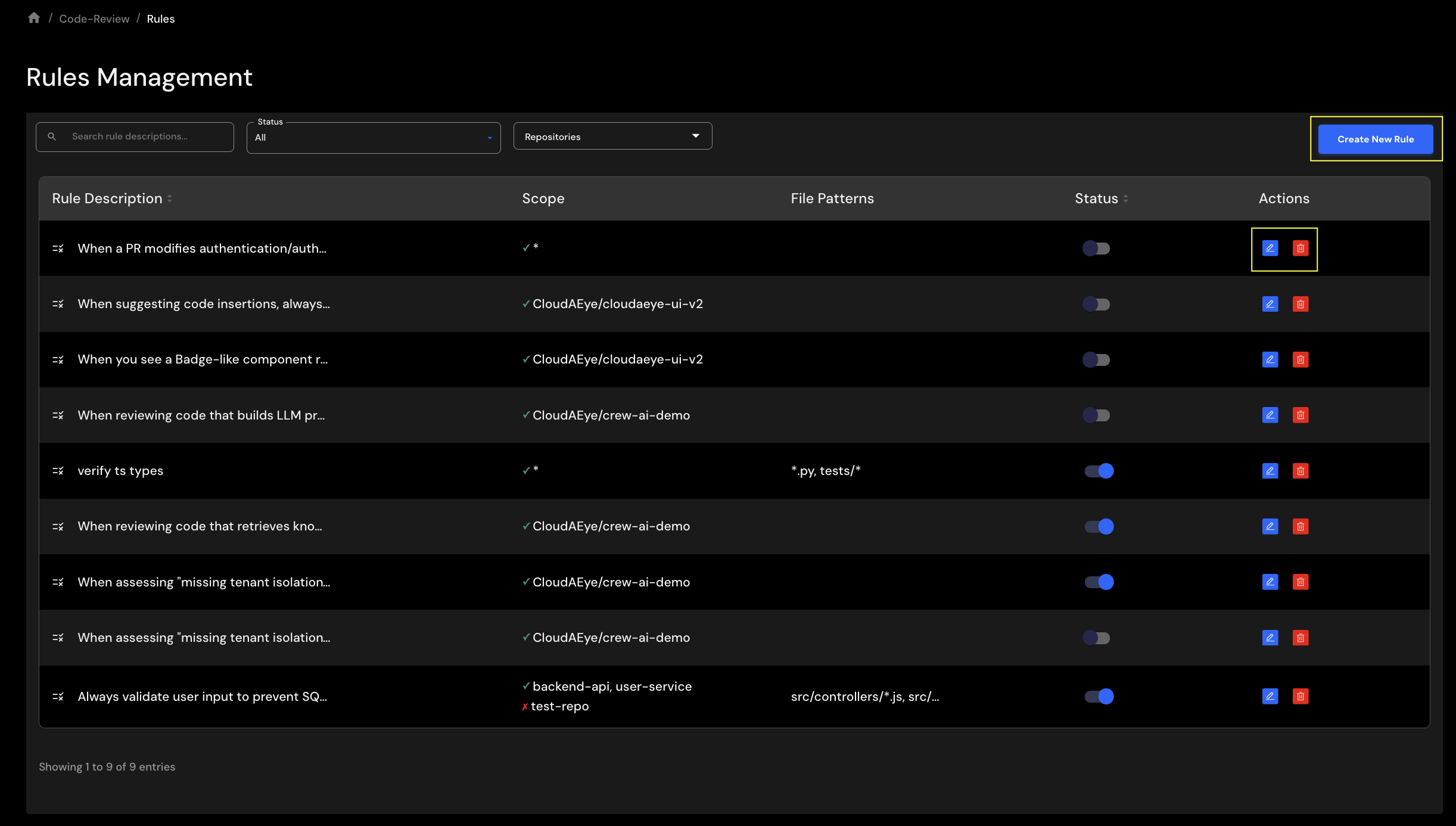The height and width of the screenshot is (826, 1456).
Task: Click the home icon in the breadcrumb
Action: [34, 18]
